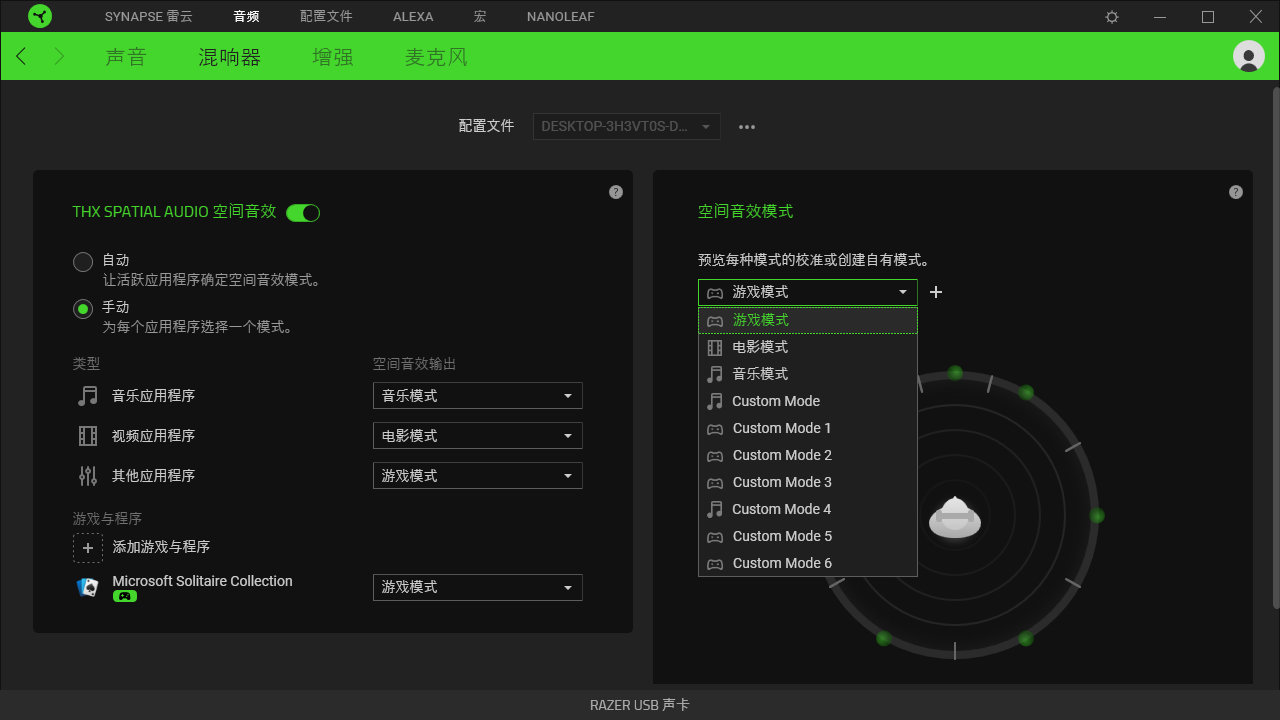Choose Custom Mode in the list
The width and height of the screenshot is (1280, 720).
click(808, 401)
